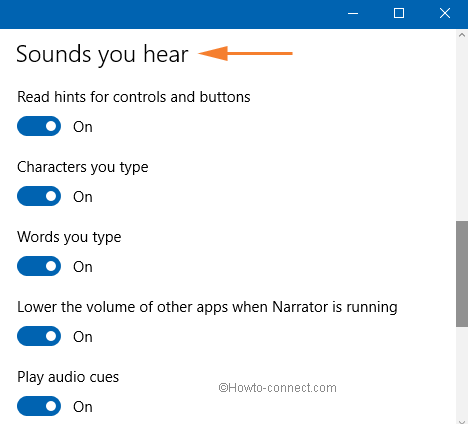The height and width of the screenshot is (424, 468).
Task: Click the Words you type label
Action: (x=69, y=237)
